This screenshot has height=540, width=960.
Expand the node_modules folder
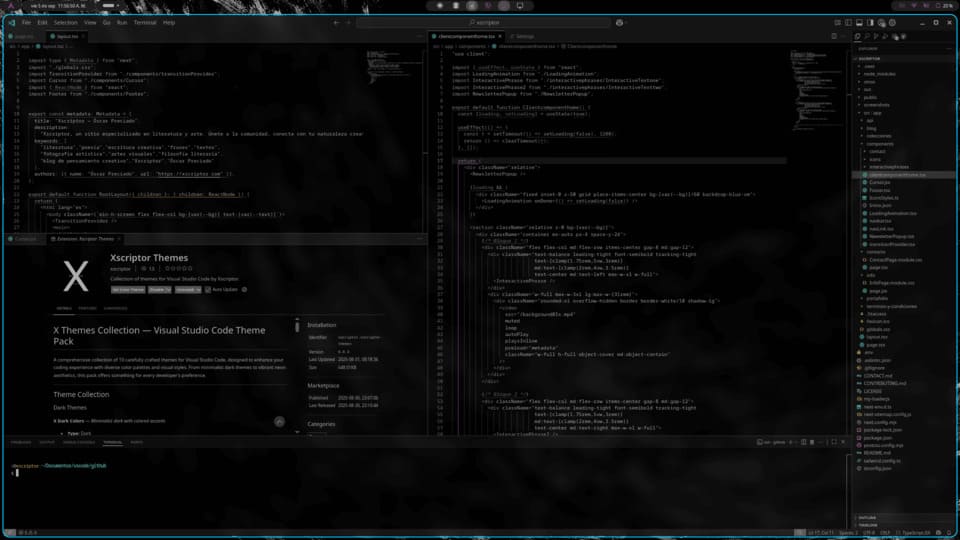[x=860, y=74]
